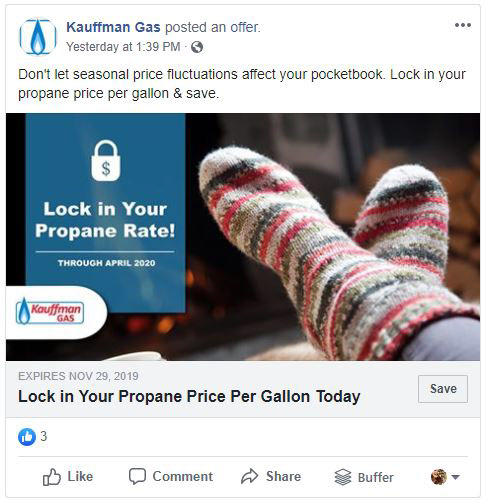Click the Kauffman Gas logo in offer image
Screen dimensions: 488x504
coord(50,311)
